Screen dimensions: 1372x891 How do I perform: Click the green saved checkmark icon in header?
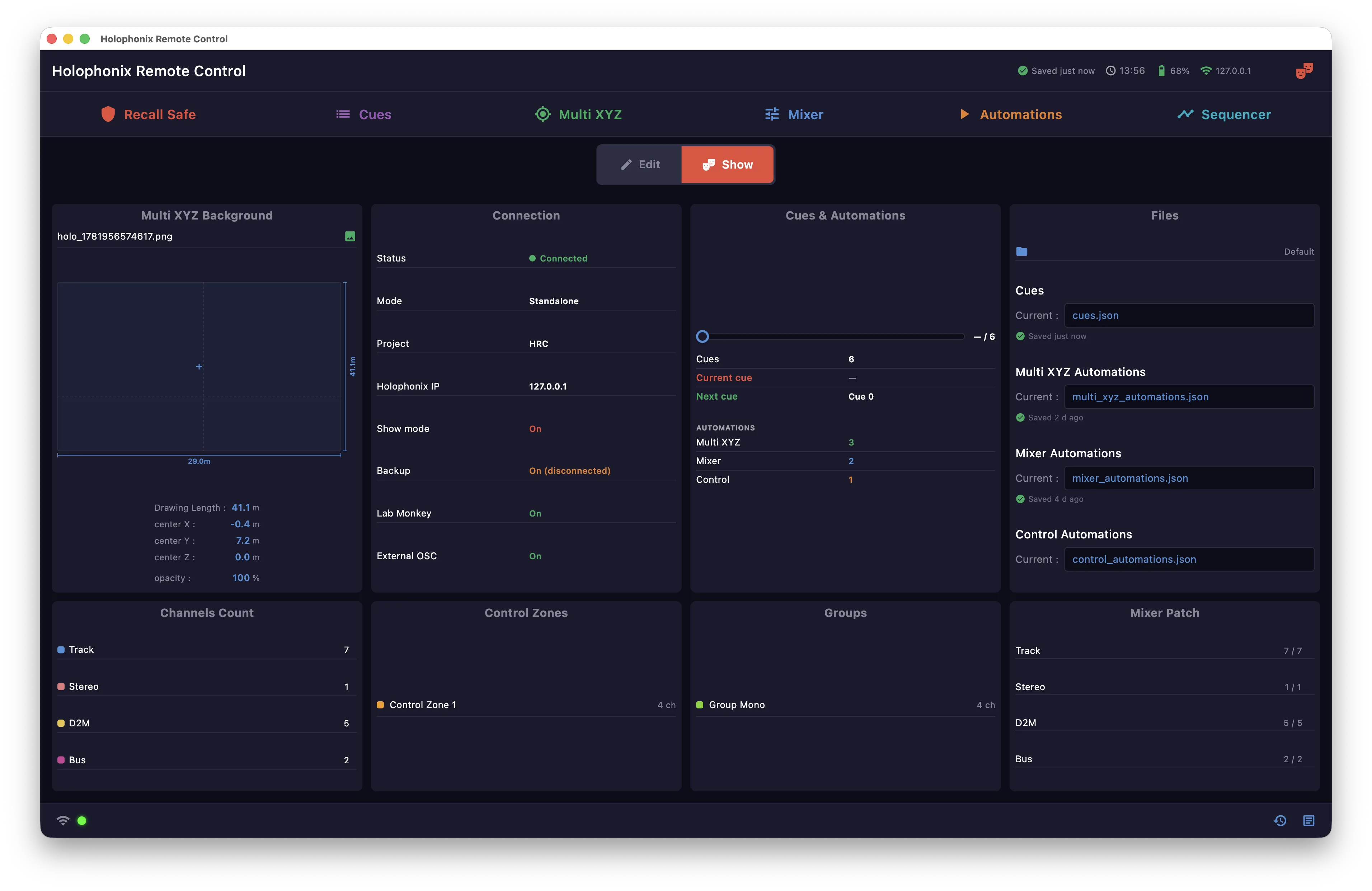pyautogui.click(x=1023, y=71)
